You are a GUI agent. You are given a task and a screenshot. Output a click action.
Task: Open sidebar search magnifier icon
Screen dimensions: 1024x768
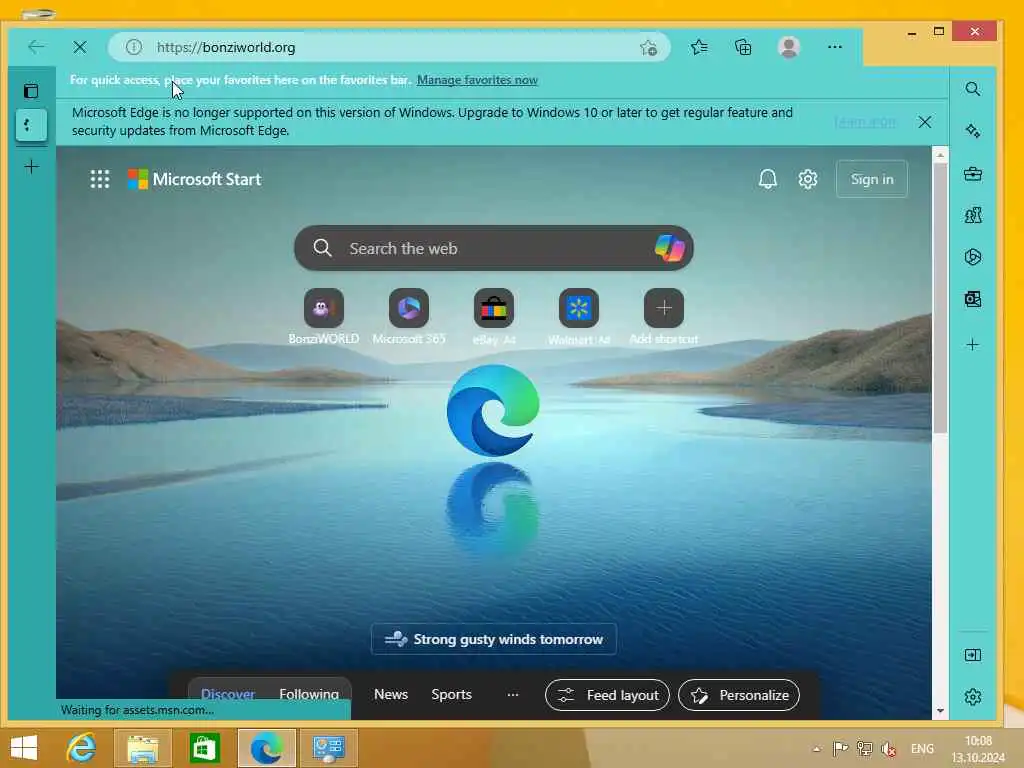point(972,89)
